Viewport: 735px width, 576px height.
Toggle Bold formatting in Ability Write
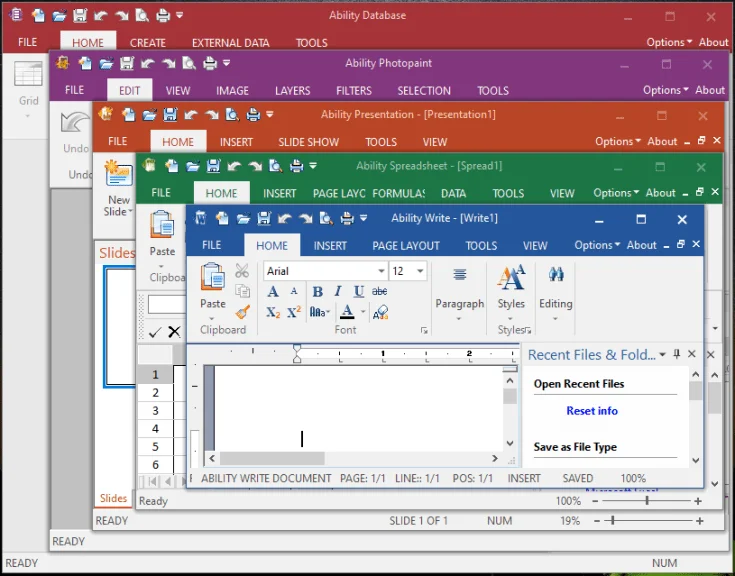(x=317, y=292)
